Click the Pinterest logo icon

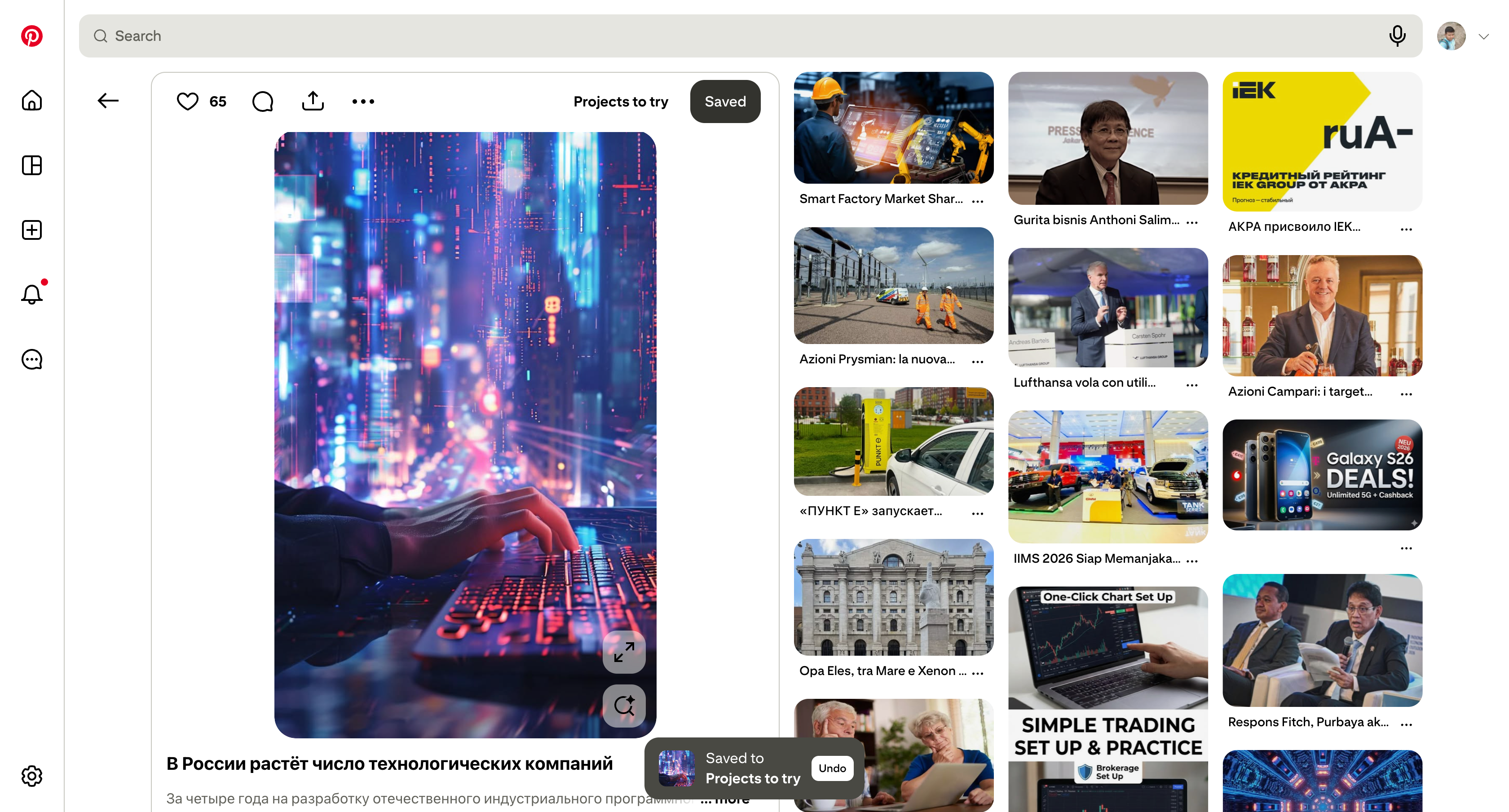point(31,36)
